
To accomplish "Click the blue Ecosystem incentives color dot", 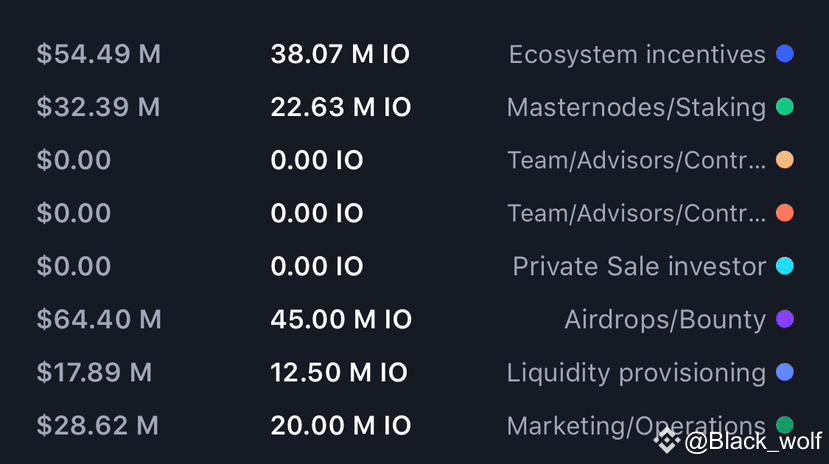I will pos(785,53).
